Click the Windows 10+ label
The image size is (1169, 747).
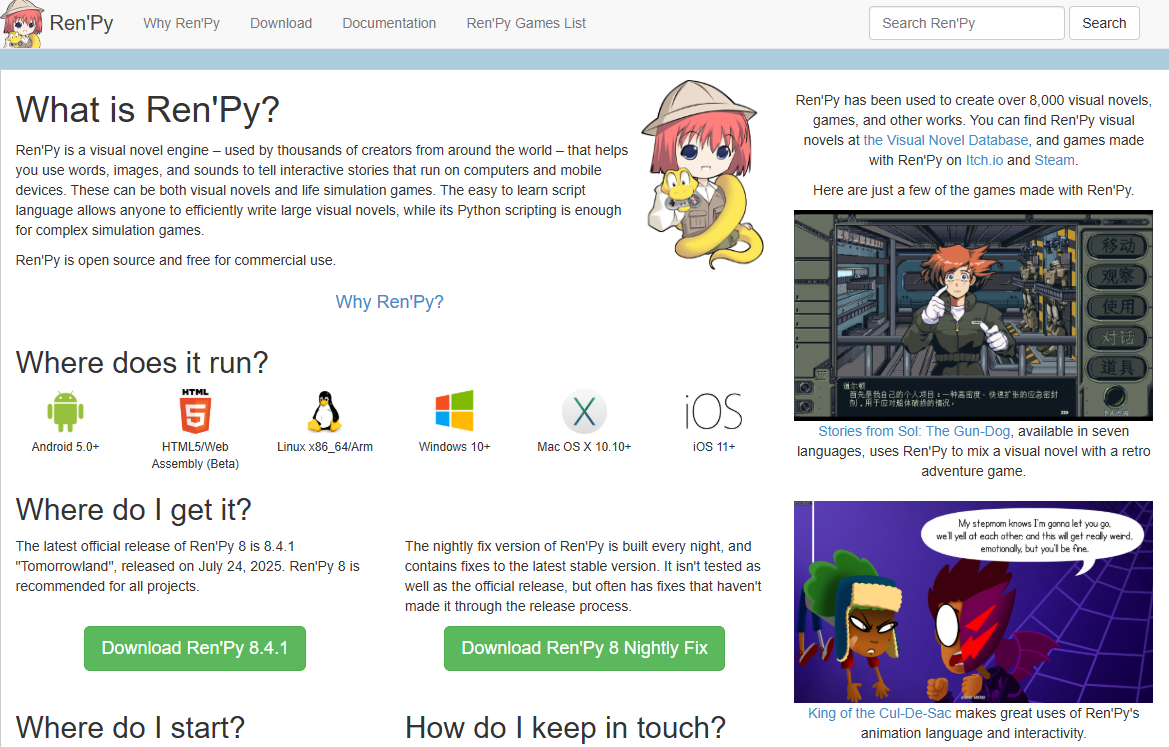[x=455, y=447]
